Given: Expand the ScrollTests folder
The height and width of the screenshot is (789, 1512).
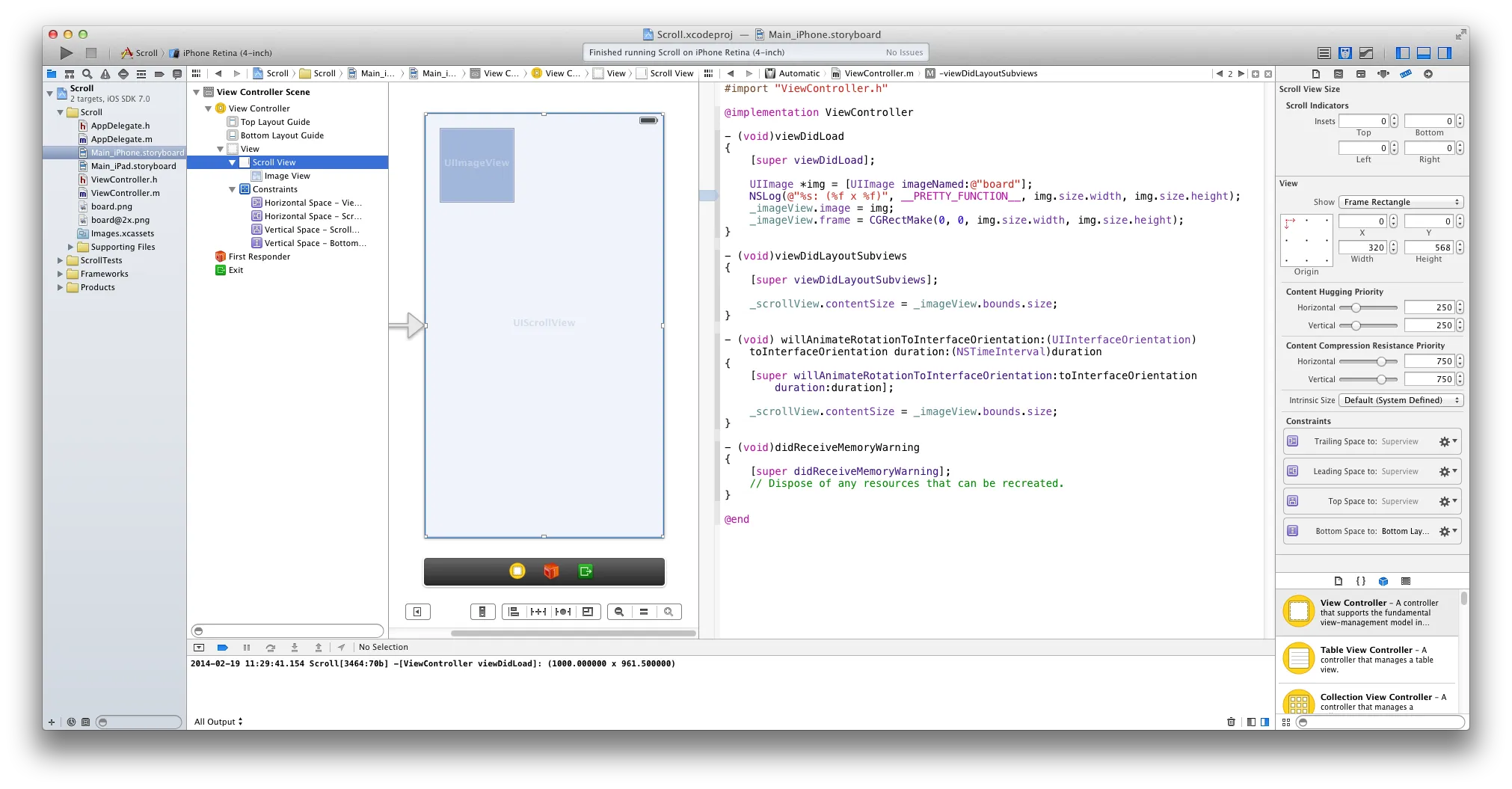Looking at the screenshot, I should click(x=61, y=261).
